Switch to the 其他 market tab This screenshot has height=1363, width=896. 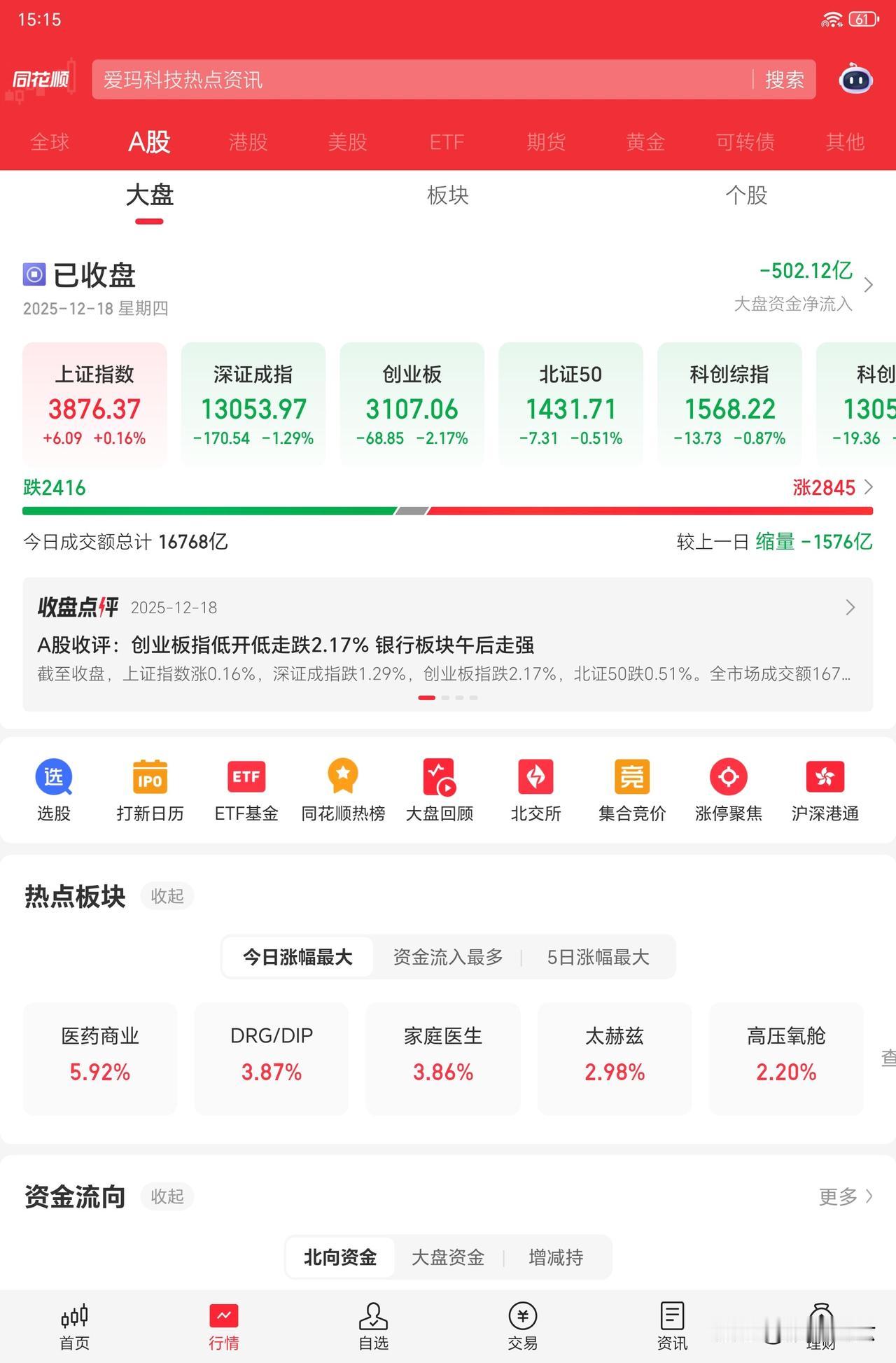coord(845,142)
